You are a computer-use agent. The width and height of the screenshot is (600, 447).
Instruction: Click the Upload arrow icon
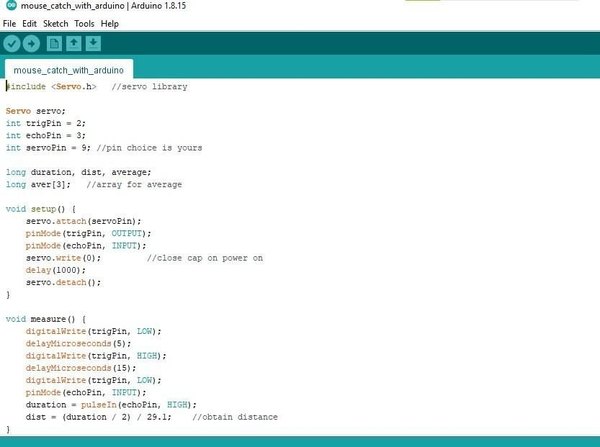pyautogui.click(x=31, y=44)
